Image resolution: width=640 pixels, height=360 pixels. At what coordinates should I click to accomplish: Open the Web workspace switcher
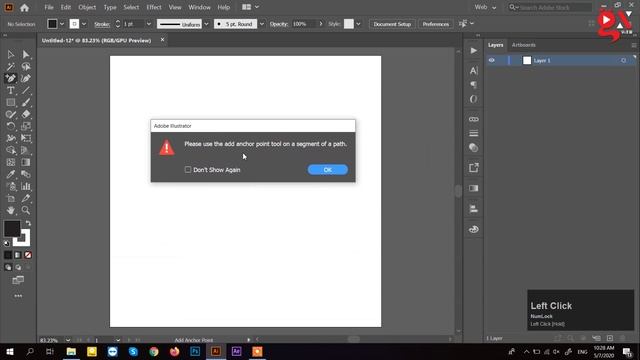(x=485, y=7)
